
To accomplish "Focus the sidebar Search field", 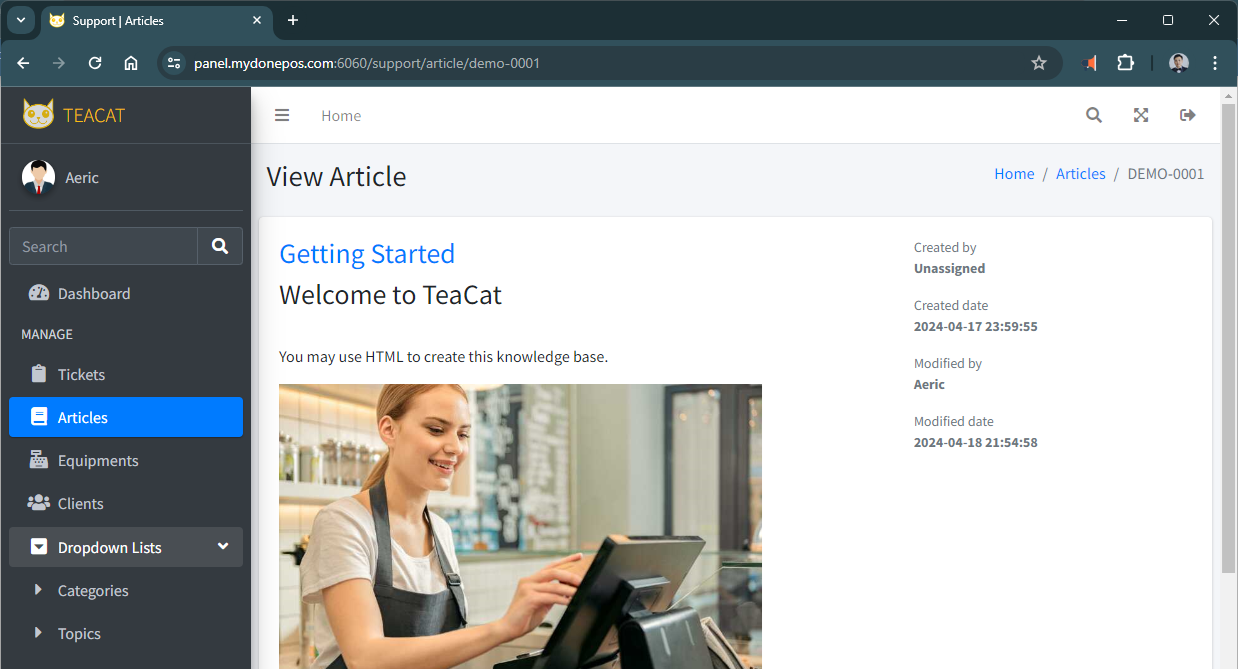I will tap(104, 246).
